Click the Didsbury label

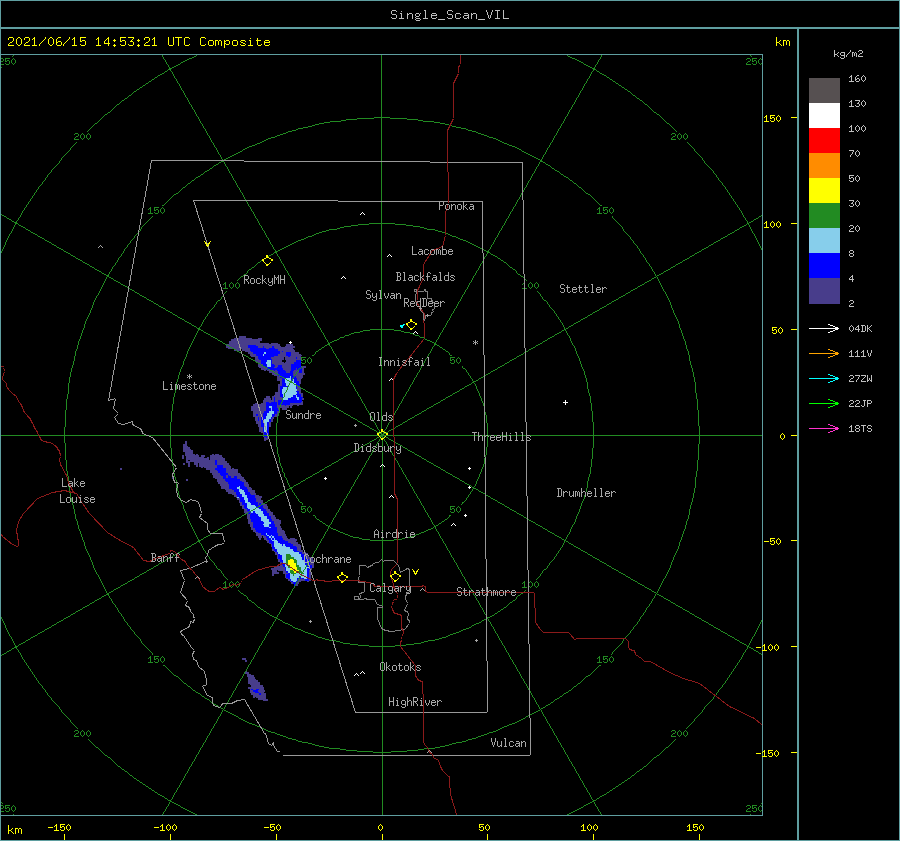(378, 448)
